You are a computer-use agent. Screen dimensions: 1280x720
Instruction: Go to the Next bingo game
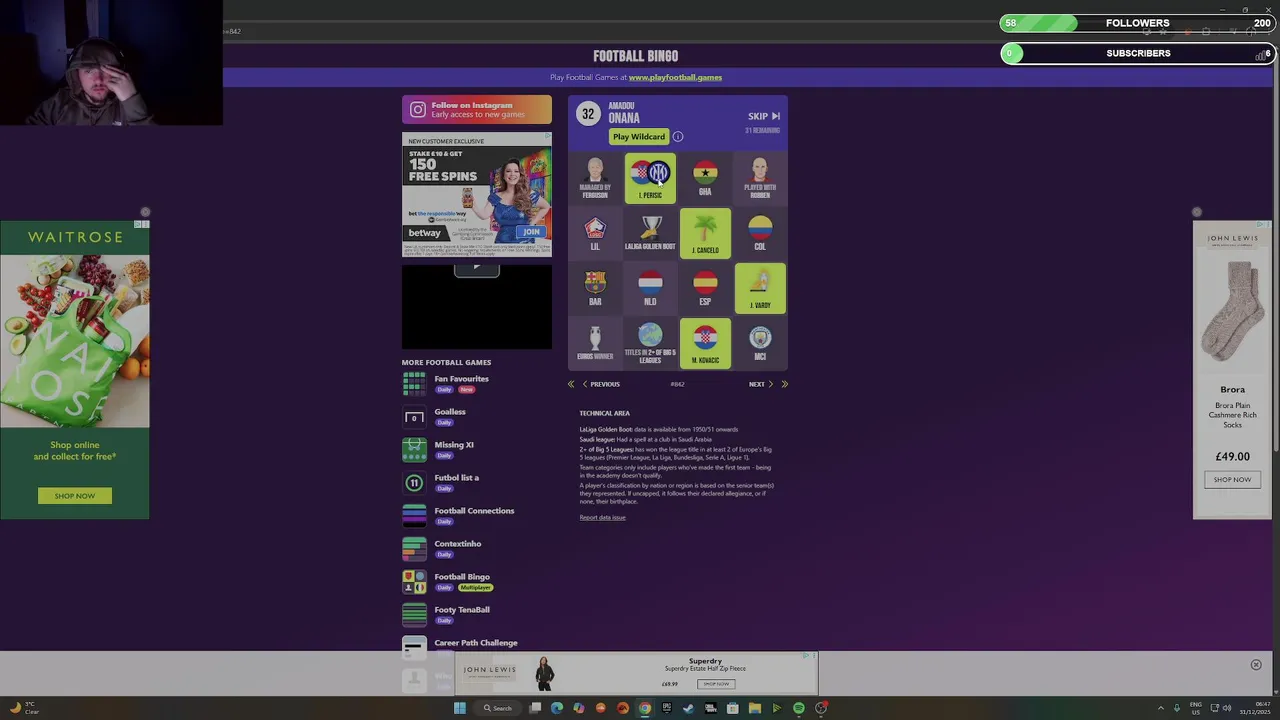(761, 384)
